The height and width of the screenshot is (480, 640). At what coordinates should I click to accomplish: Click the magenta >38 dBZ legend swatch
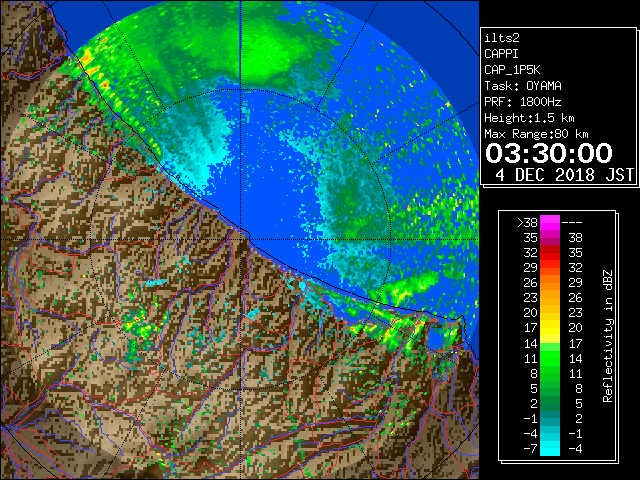pyautogui.click(x=550, y=223)
